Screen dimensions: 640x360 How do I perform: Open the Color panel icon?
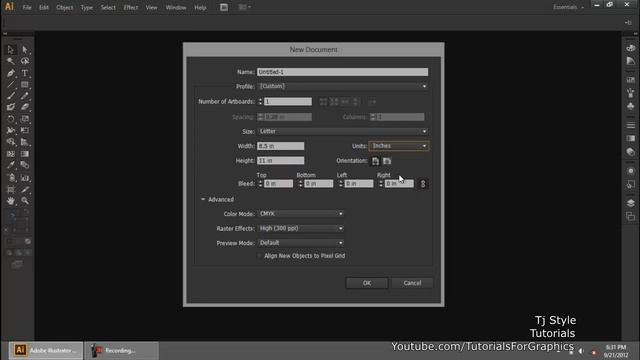click(x=631, y=48)
